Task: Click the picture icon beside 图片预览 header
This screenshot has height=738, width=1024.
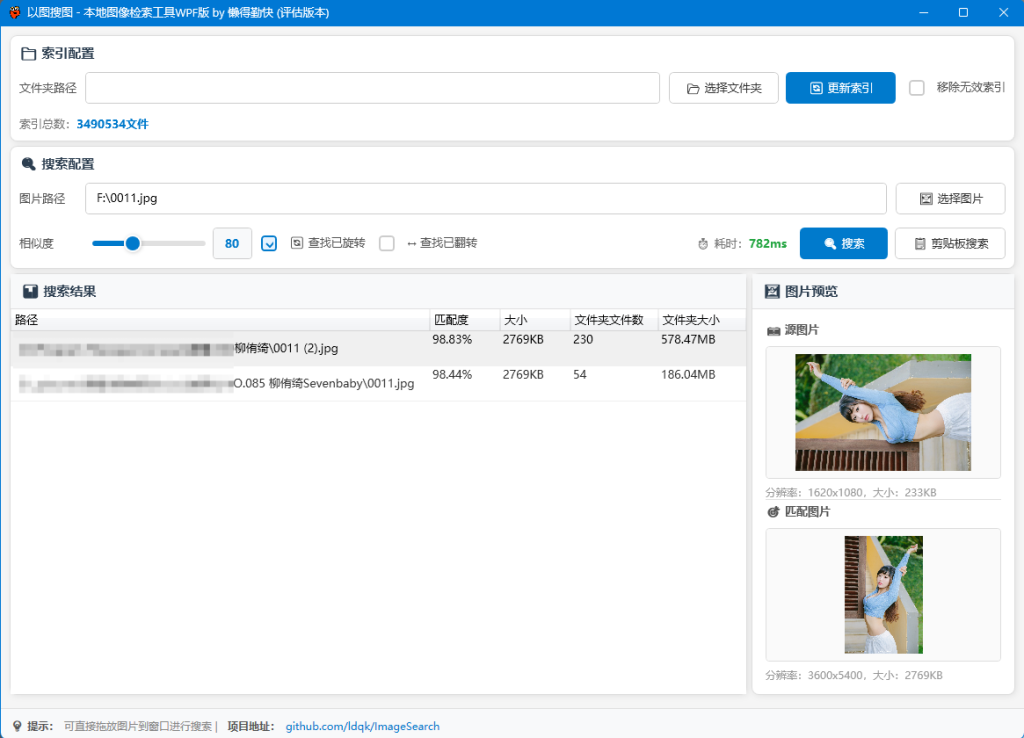Action: click(x=772, y=292)
